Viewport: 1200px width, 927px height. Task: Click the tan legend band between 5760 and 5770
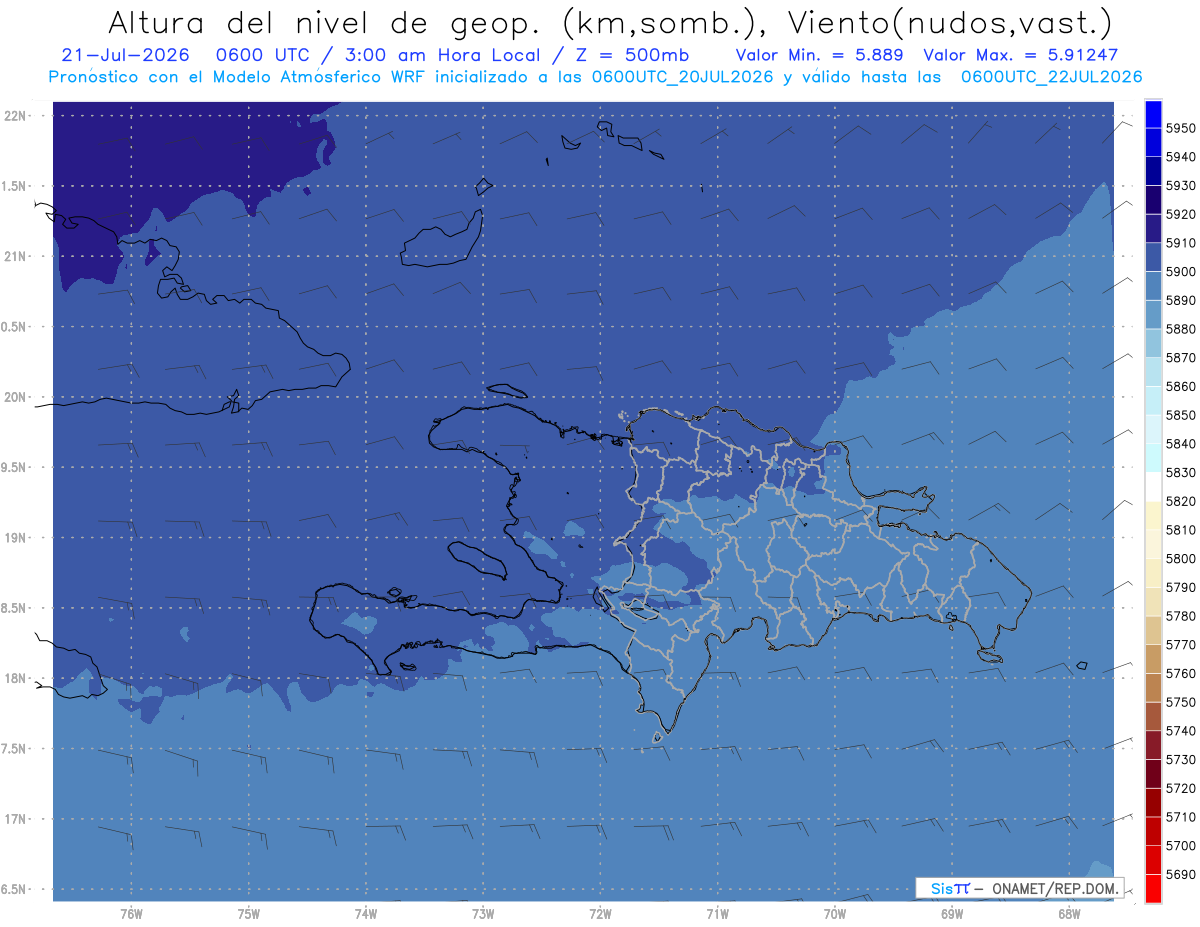click(x=1153, y=659)
